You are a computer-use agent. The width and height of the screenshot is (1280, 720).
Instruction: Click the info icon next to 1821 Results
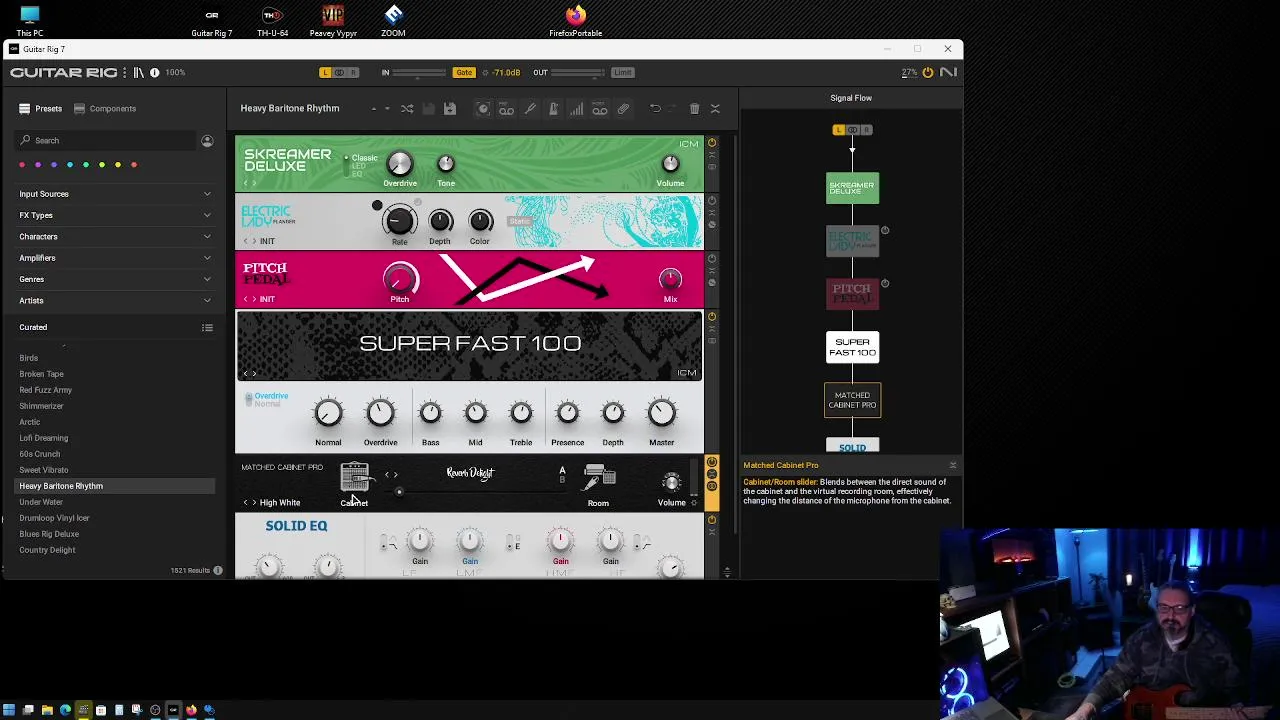(x=218, y=570)
